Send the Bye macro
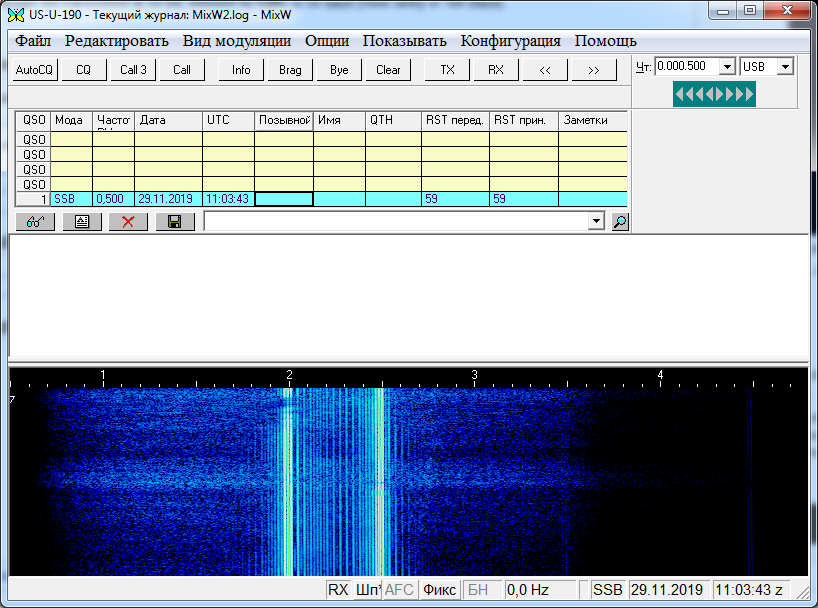This screenshot has height=608, width=818. [x=339, y=70]
